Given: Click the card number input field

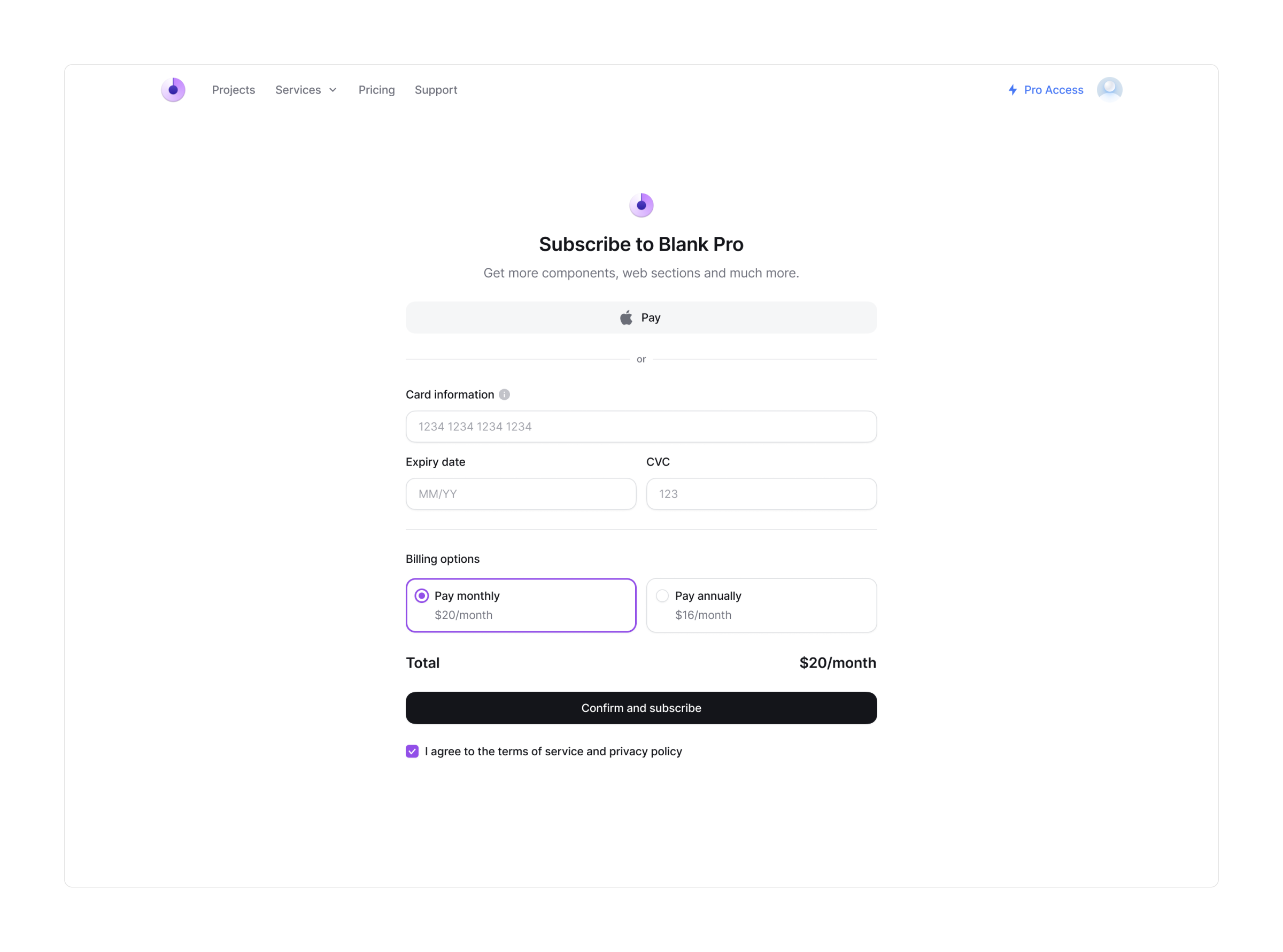Looking at the screenshot, I should pos(641,427).
